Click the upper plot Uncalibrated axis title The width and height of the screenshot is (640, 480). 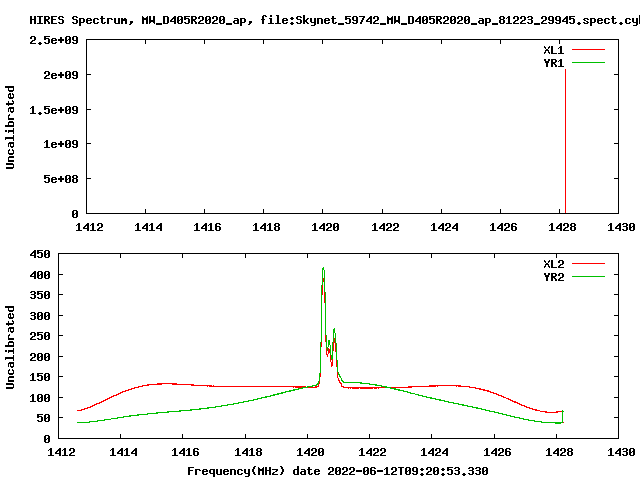[x=10, y=127]
